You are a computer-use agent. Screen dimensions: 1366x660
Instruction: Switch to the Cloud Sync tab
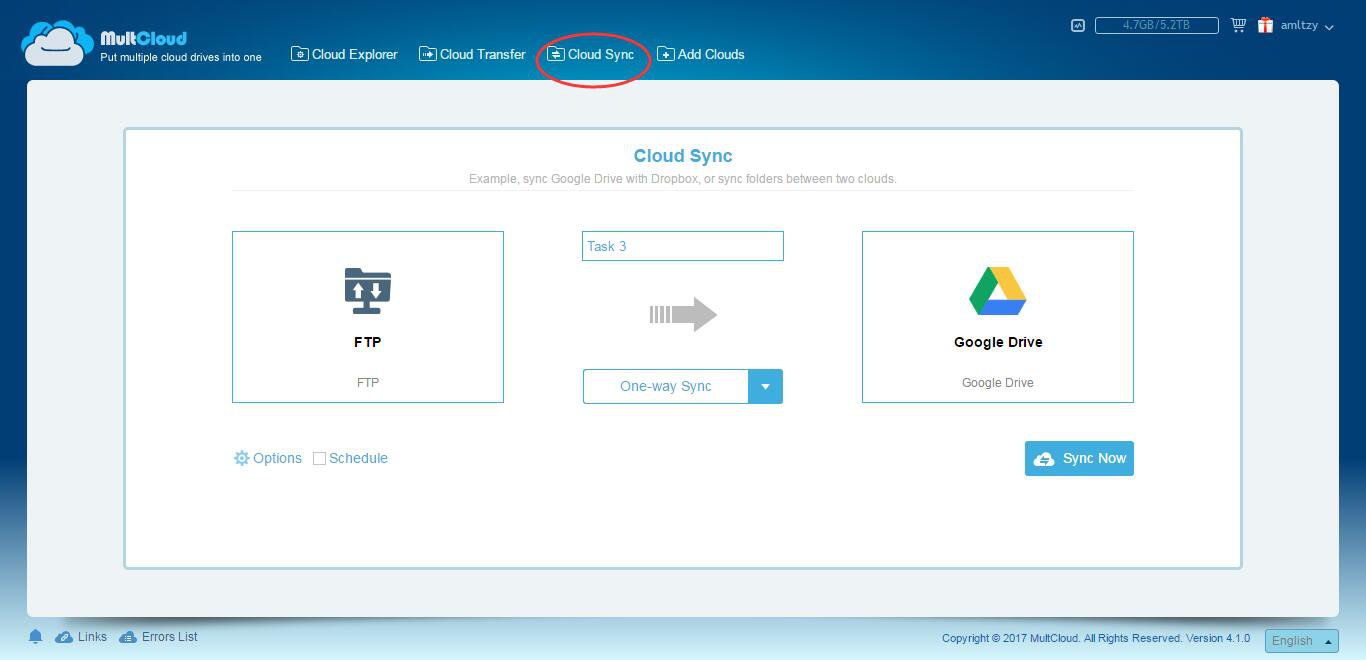click(591, 54)
